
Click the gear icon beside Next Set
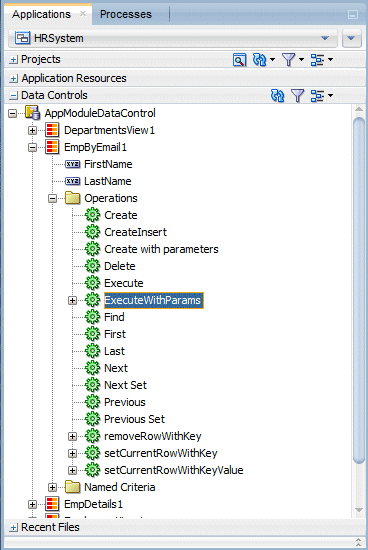[x=93, y=385]
